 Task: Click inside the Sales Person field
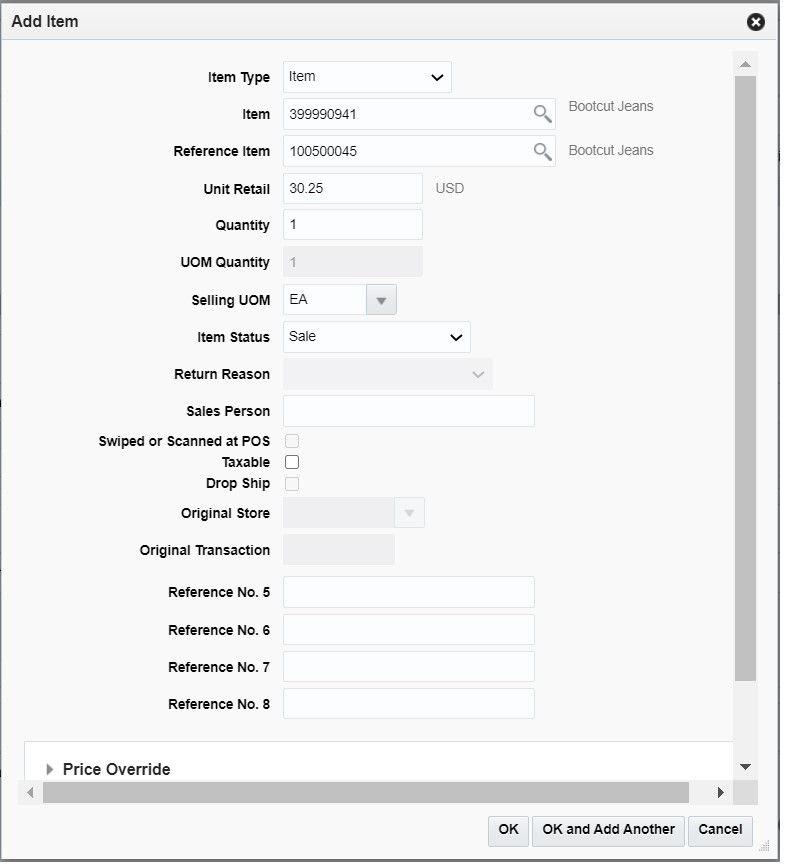click(x=408, y=411)
